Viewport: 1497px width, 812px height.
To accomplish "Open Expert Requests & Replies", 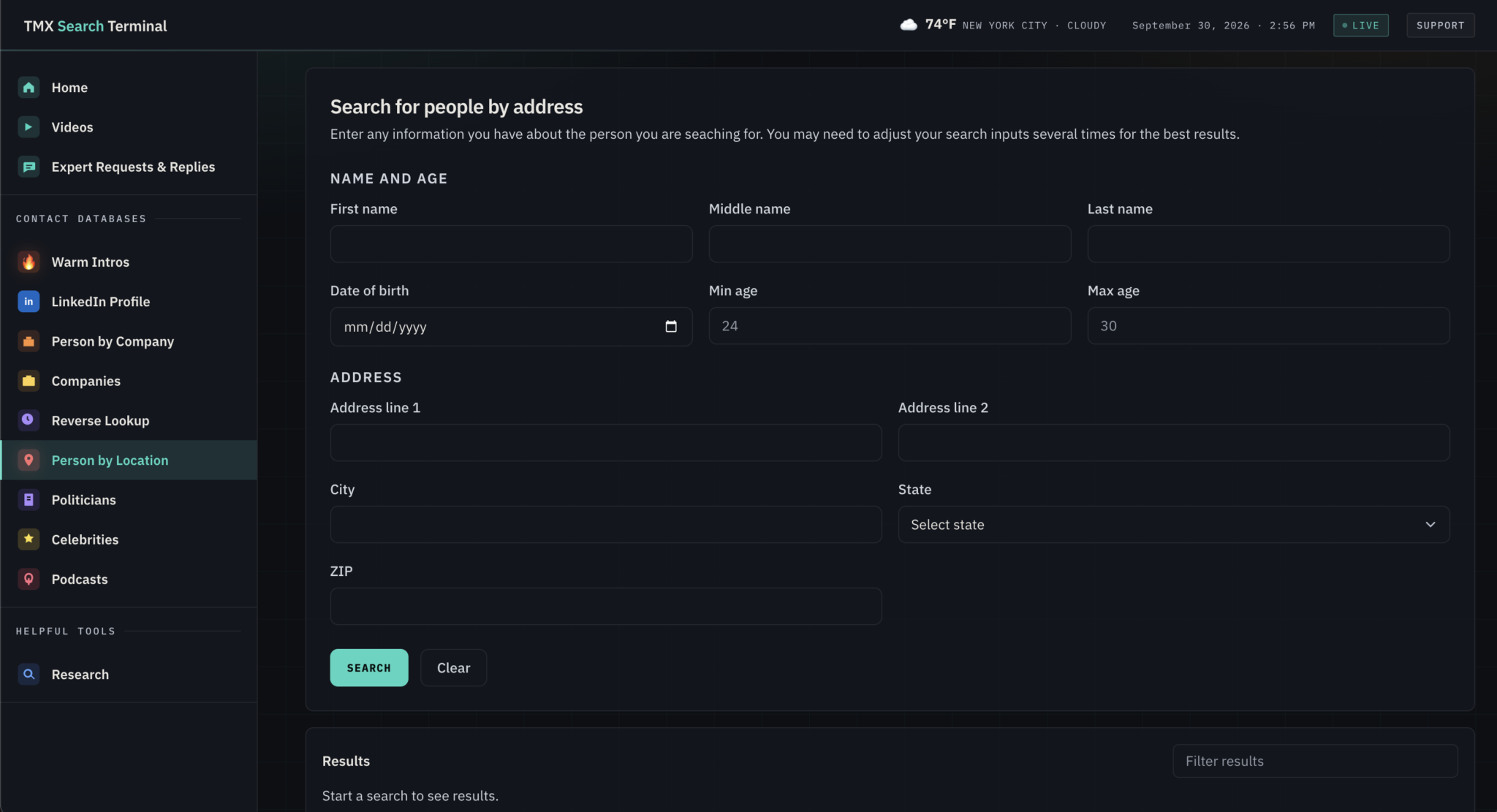I will (129, 167).
